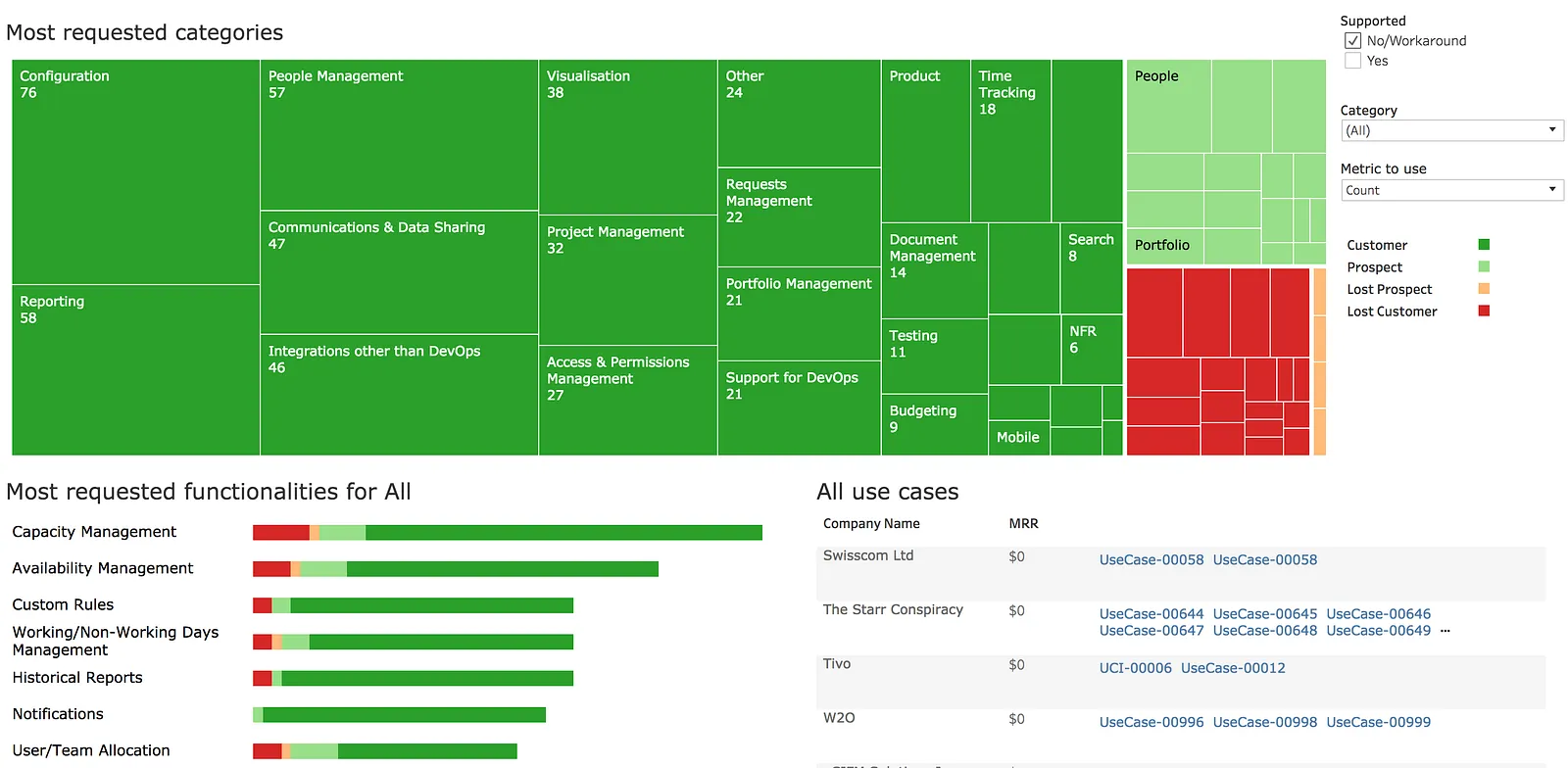
Task: Open the UseCase-00012 link
Action: tap(1233, 668)
